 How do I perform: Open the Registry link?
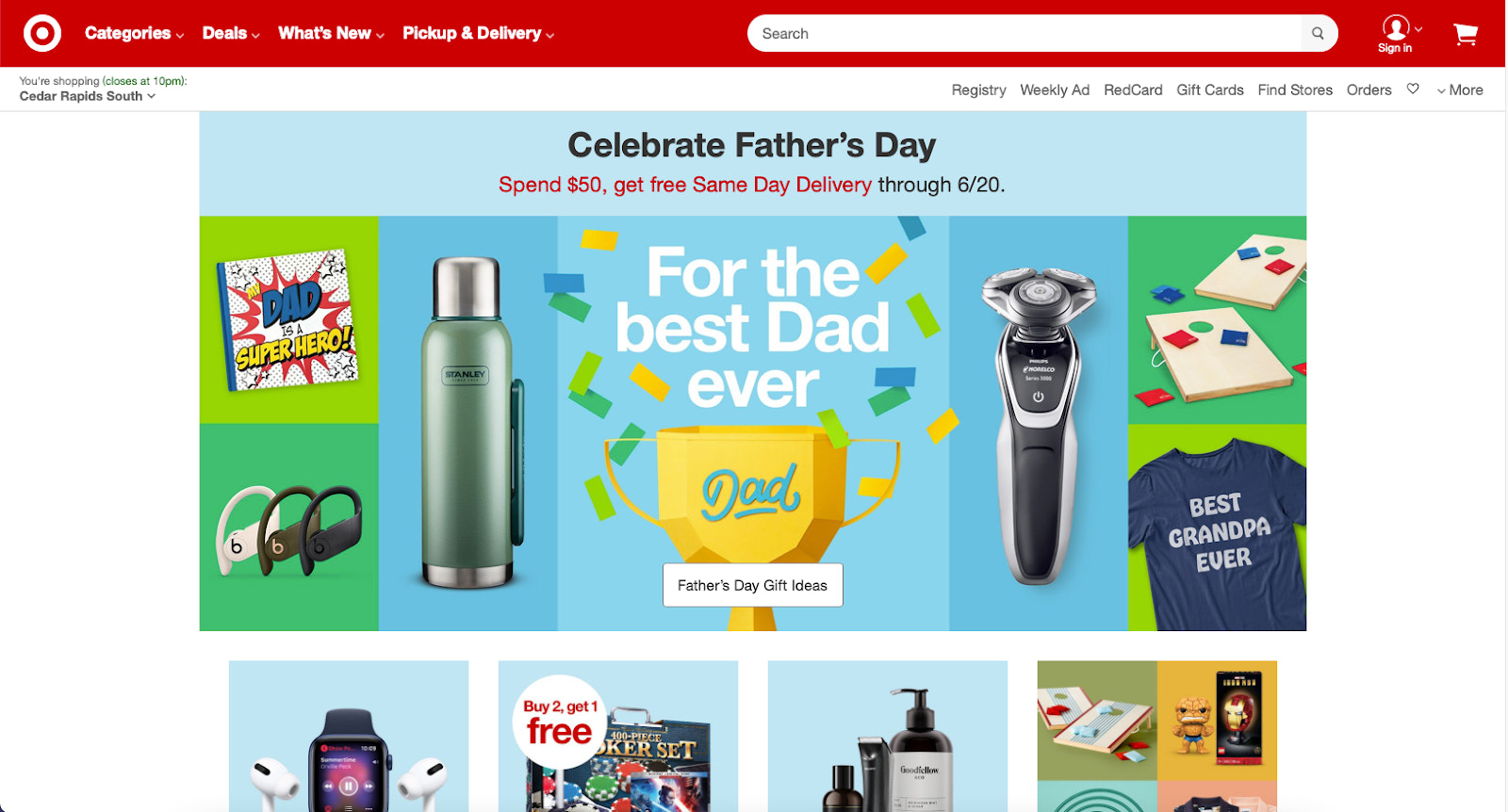pos(978,89)
